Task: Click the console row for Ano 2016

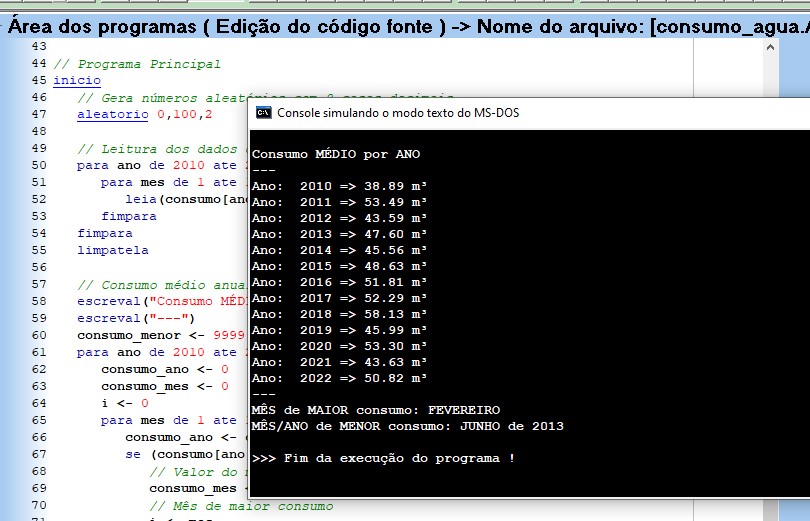Action: [339, 282]
